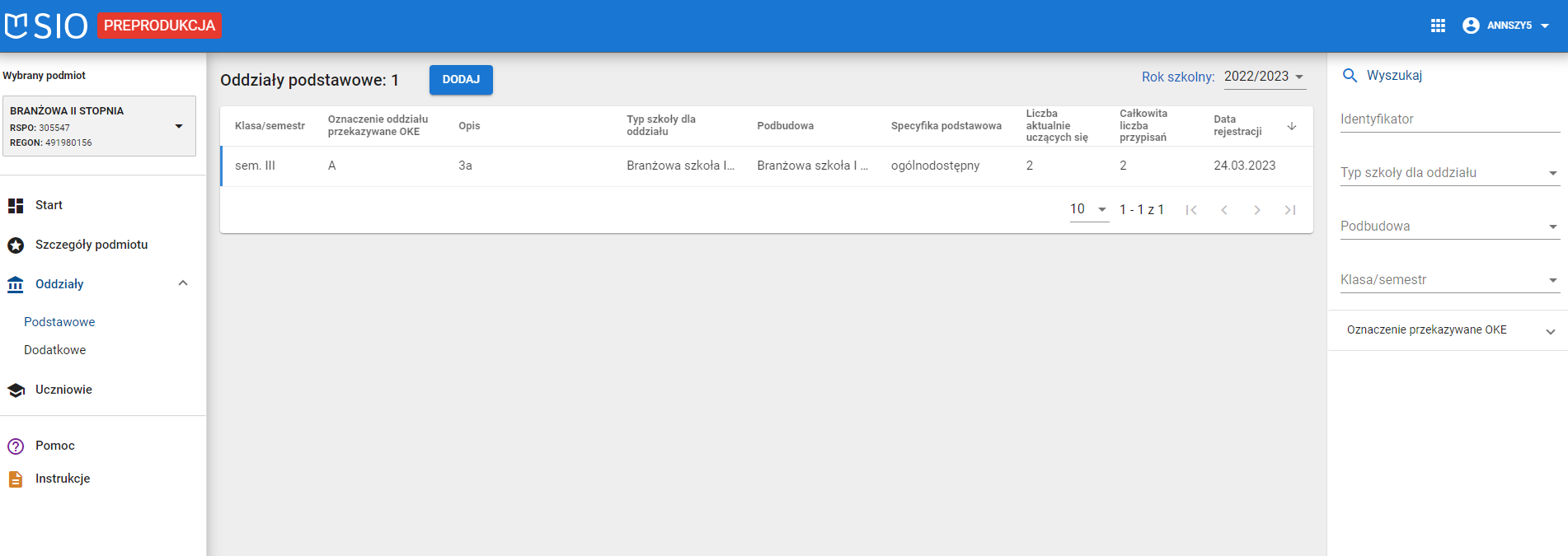Sort by registration date arrow
Screen dimensions: 1568x556
pos(1292,126)
